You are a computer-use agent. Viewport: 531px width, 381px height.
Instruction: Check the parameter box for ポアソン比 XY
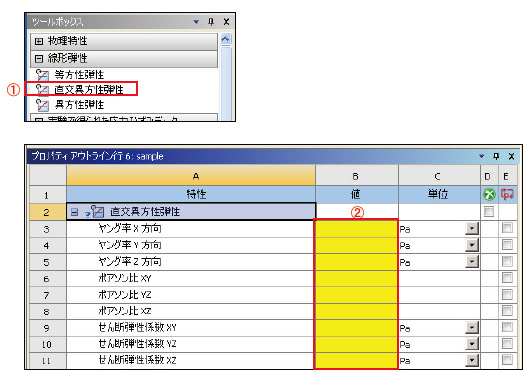point(507,278)
